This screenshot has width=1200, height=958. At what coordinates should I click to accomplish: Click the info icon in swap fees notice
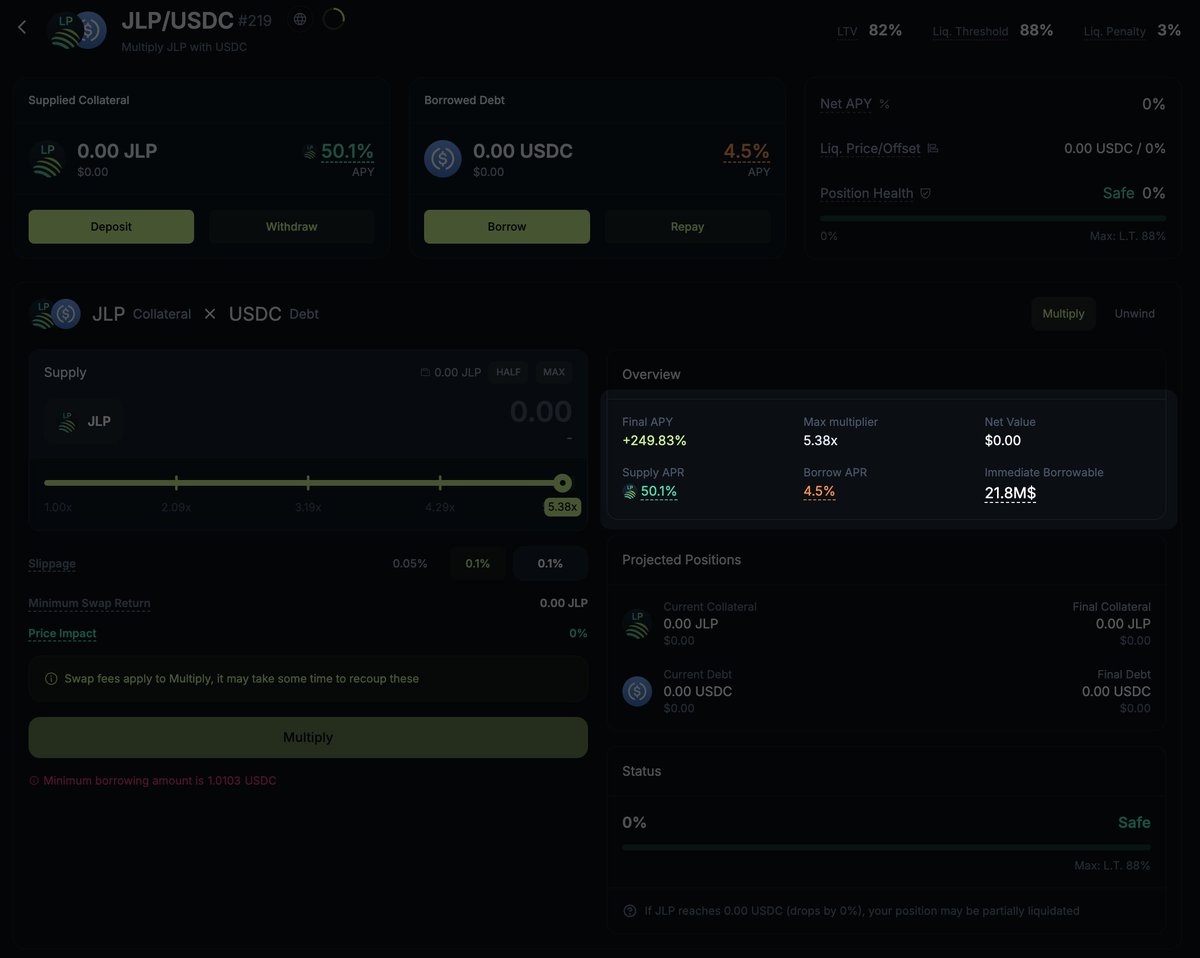click(51, 678)
